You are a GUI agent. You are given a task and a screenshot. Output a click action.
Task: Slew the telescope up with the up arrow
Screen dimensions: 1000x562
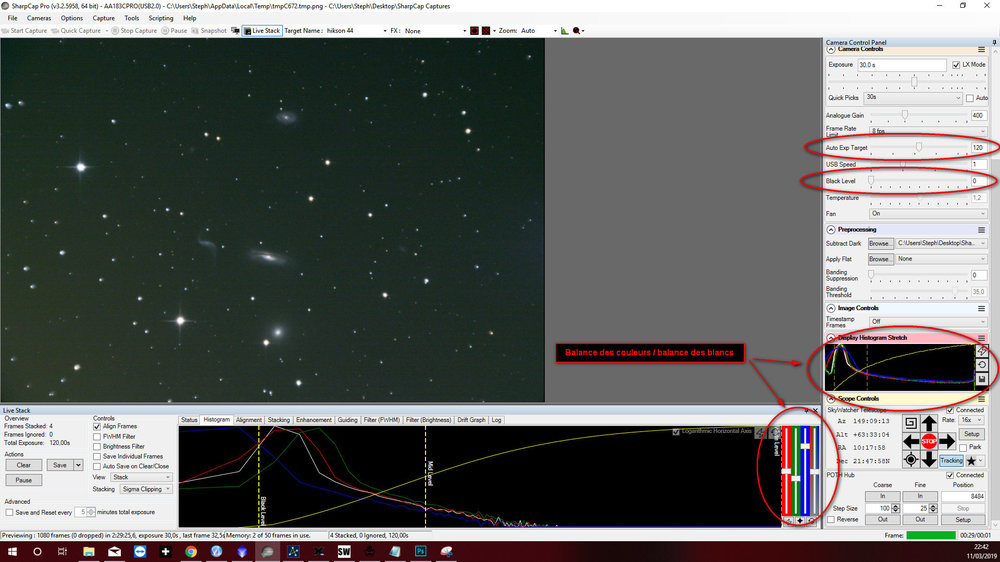929,423
